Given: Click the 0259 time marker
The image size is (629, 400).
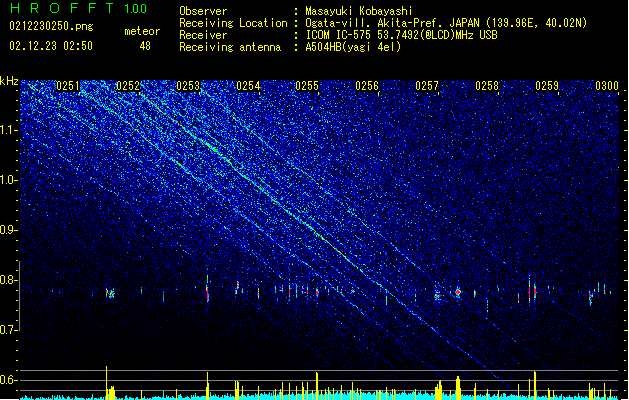Looking at the screenshot, I should 547,86.
